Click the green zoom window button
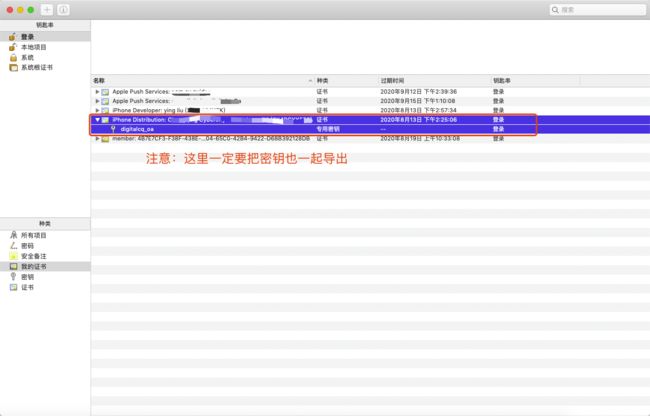The width and height of the screenshot is (650, 416). (31, 10)
